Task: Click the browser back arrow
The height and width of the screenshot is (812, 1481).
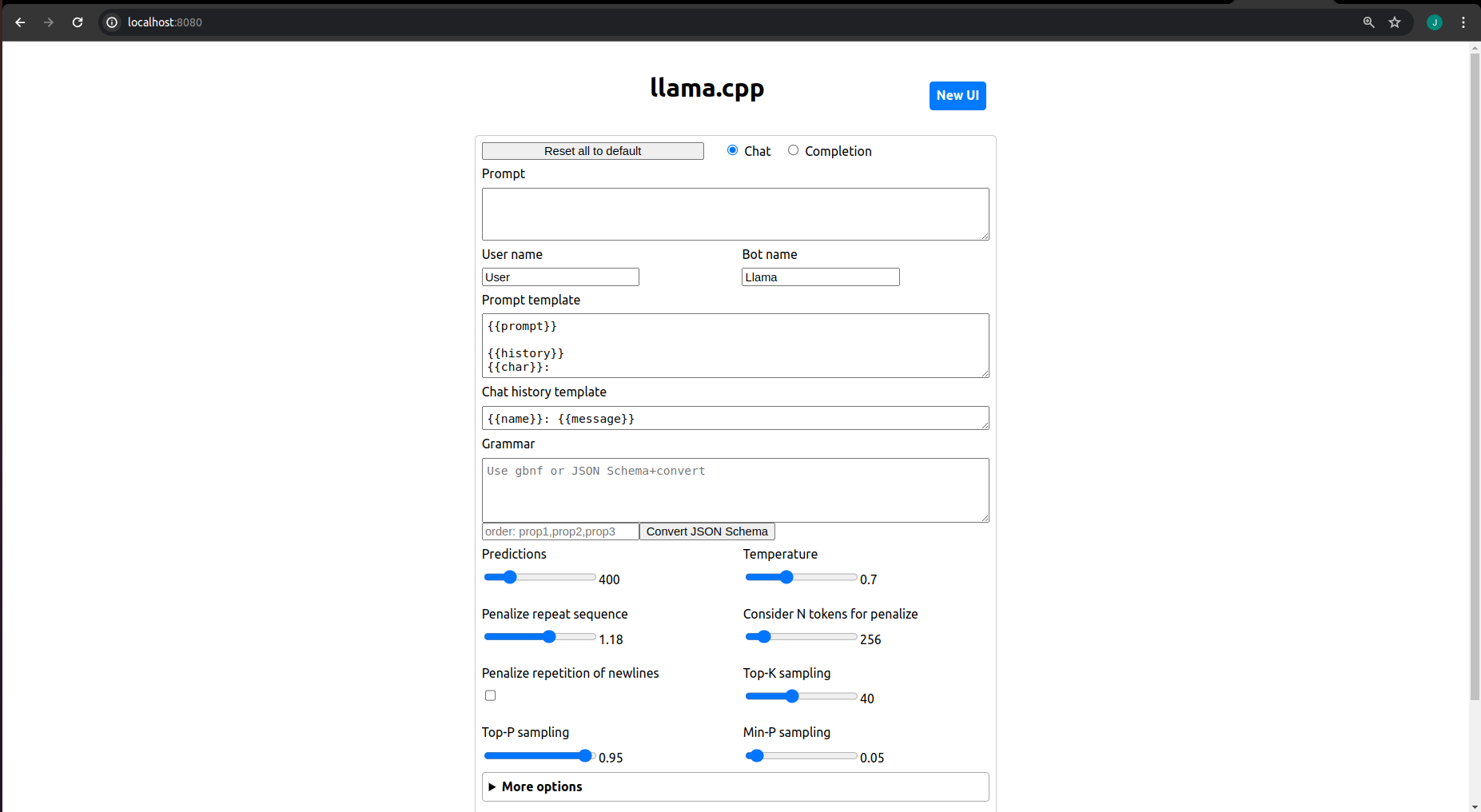Action: click(x=20, y=22)
